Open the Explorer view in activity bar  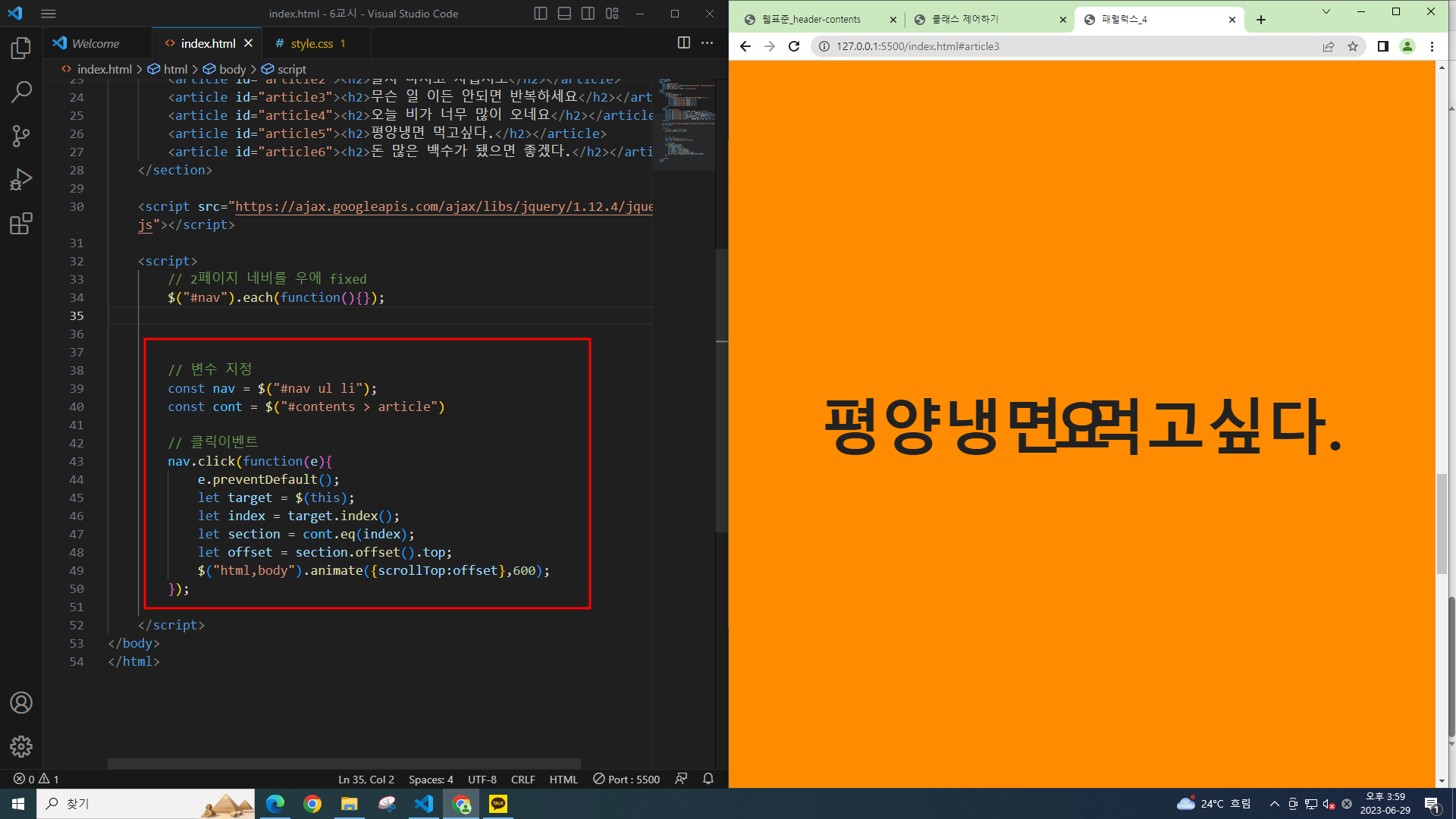(21, 49)
